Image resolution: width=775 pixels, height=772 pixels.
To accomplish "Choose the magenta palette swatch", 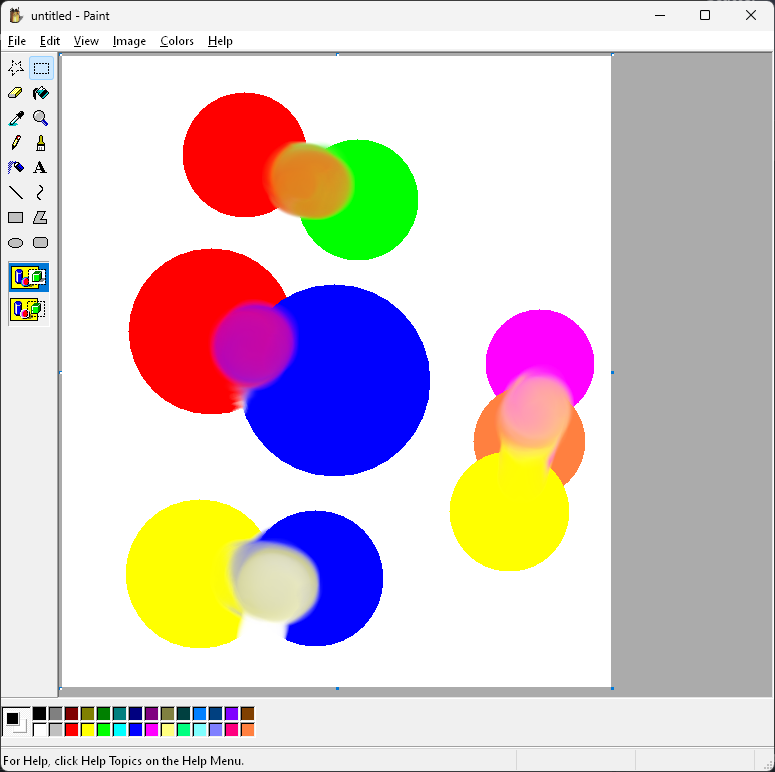I will coord(151,729).
